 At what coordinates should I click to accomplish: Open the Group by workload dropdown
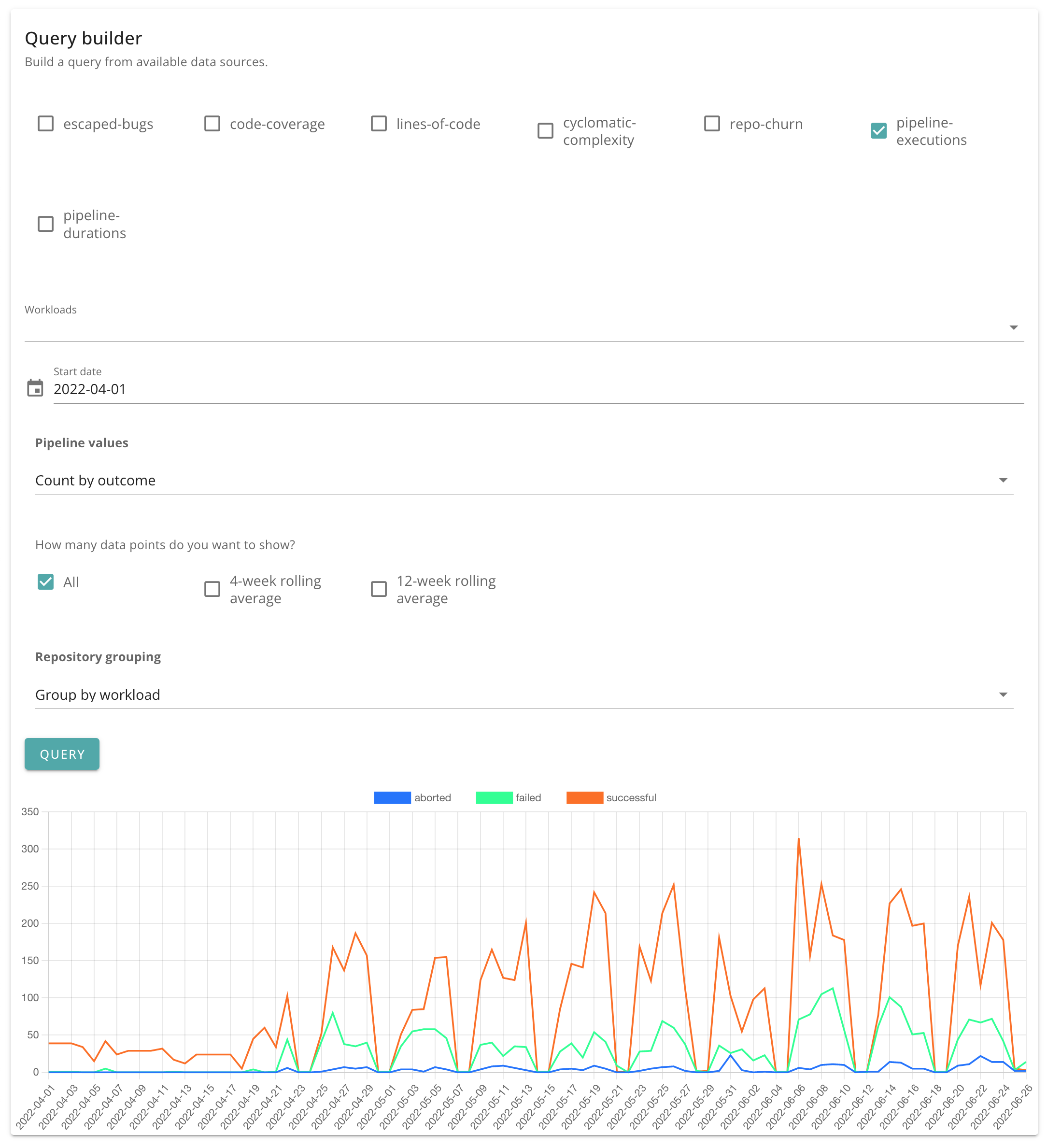(524, 694)
